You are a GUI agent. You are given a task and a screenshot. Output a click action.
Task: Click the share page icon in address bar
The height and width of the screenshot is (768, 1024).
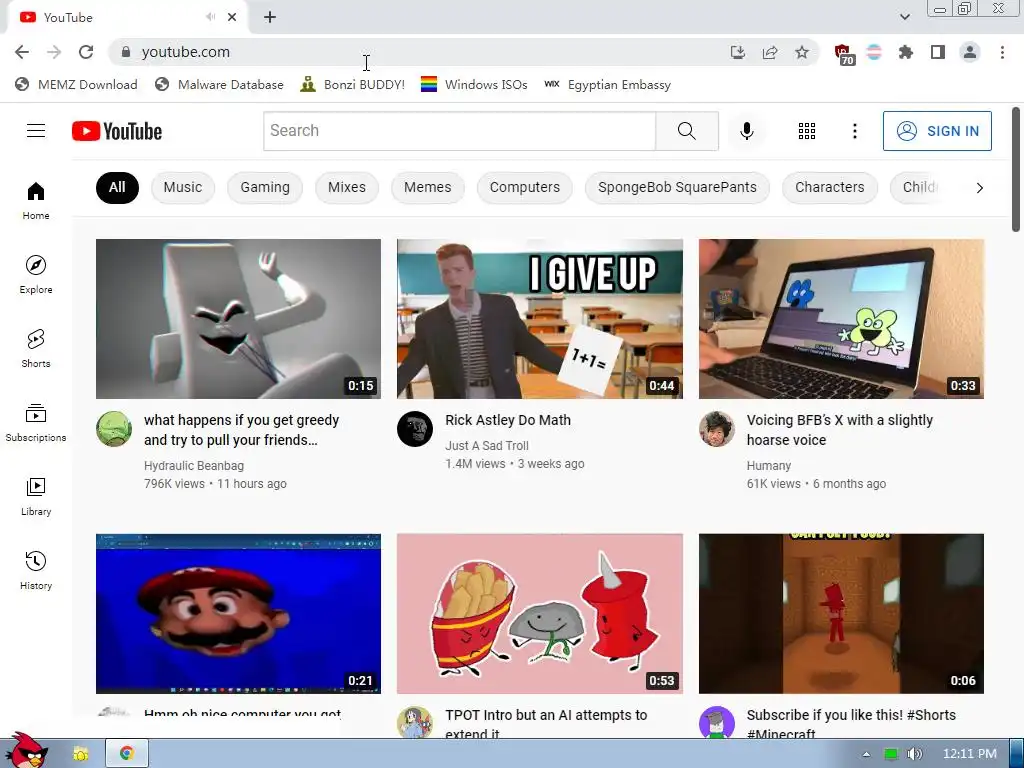770,52
